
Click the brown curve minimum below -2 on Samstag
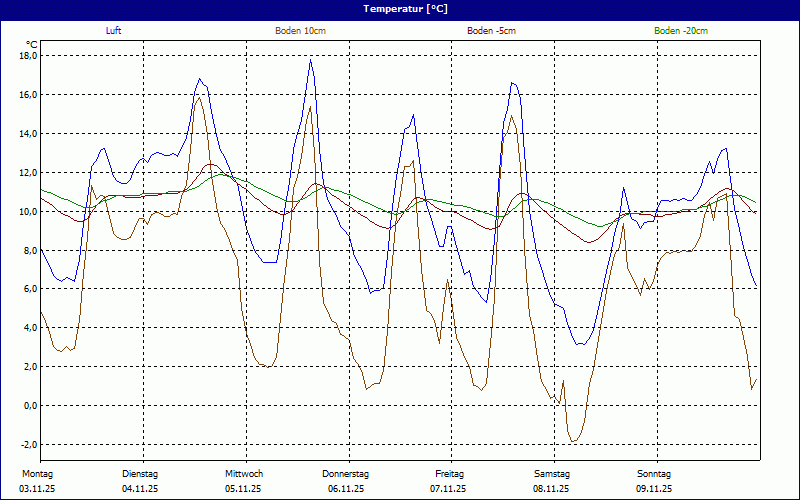[x=573, y=441]
